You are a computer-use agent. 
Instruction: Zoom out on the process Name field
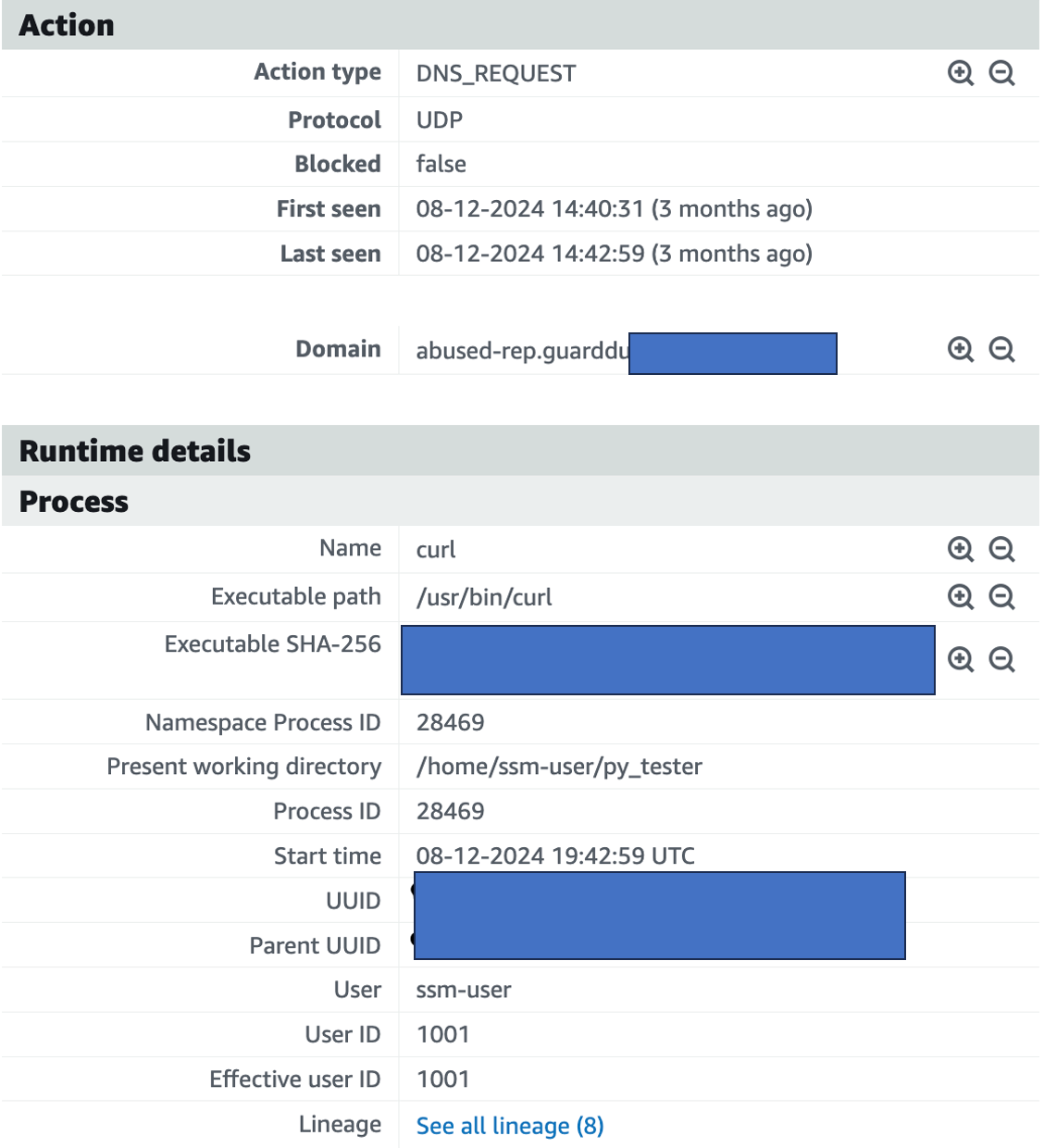point(1001,549)
